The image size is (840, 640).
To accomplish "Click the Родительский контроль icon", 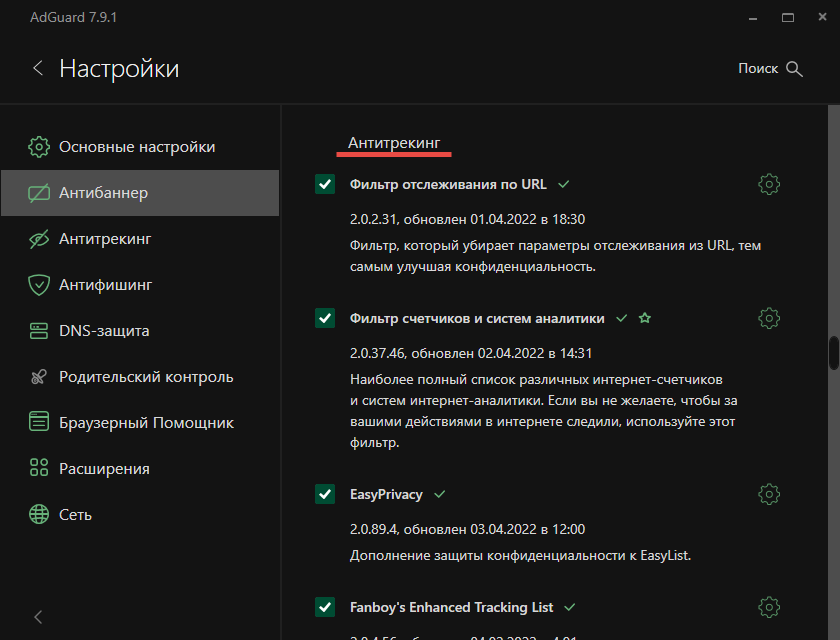I will [39, 377].
